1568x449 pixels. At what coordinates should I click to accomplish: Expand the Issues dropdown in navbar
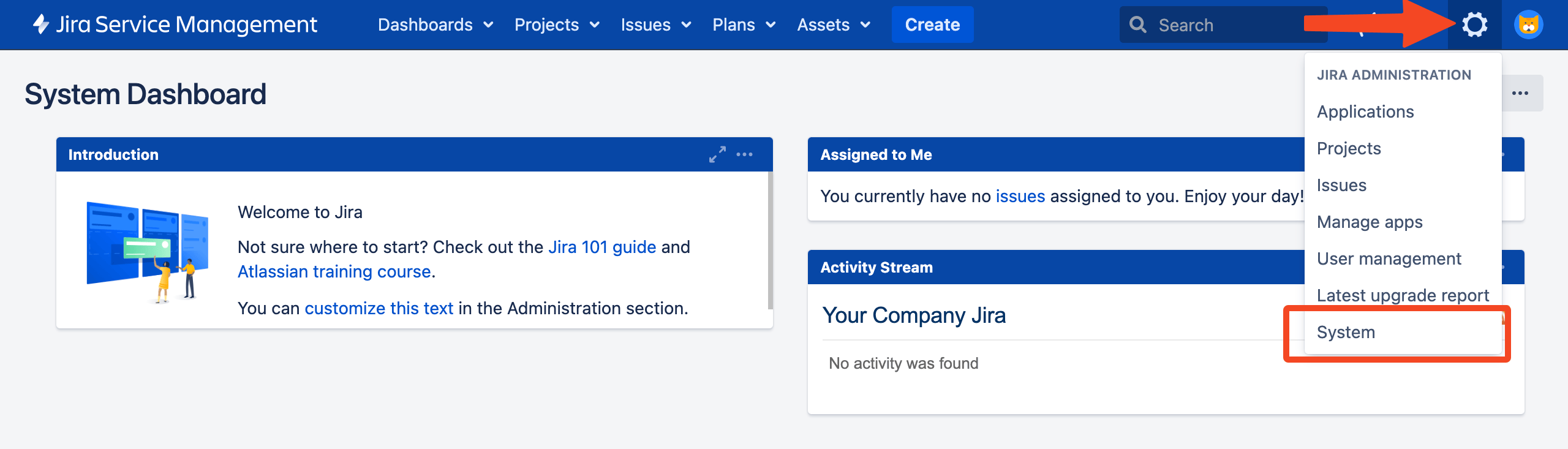click(656, 25)
